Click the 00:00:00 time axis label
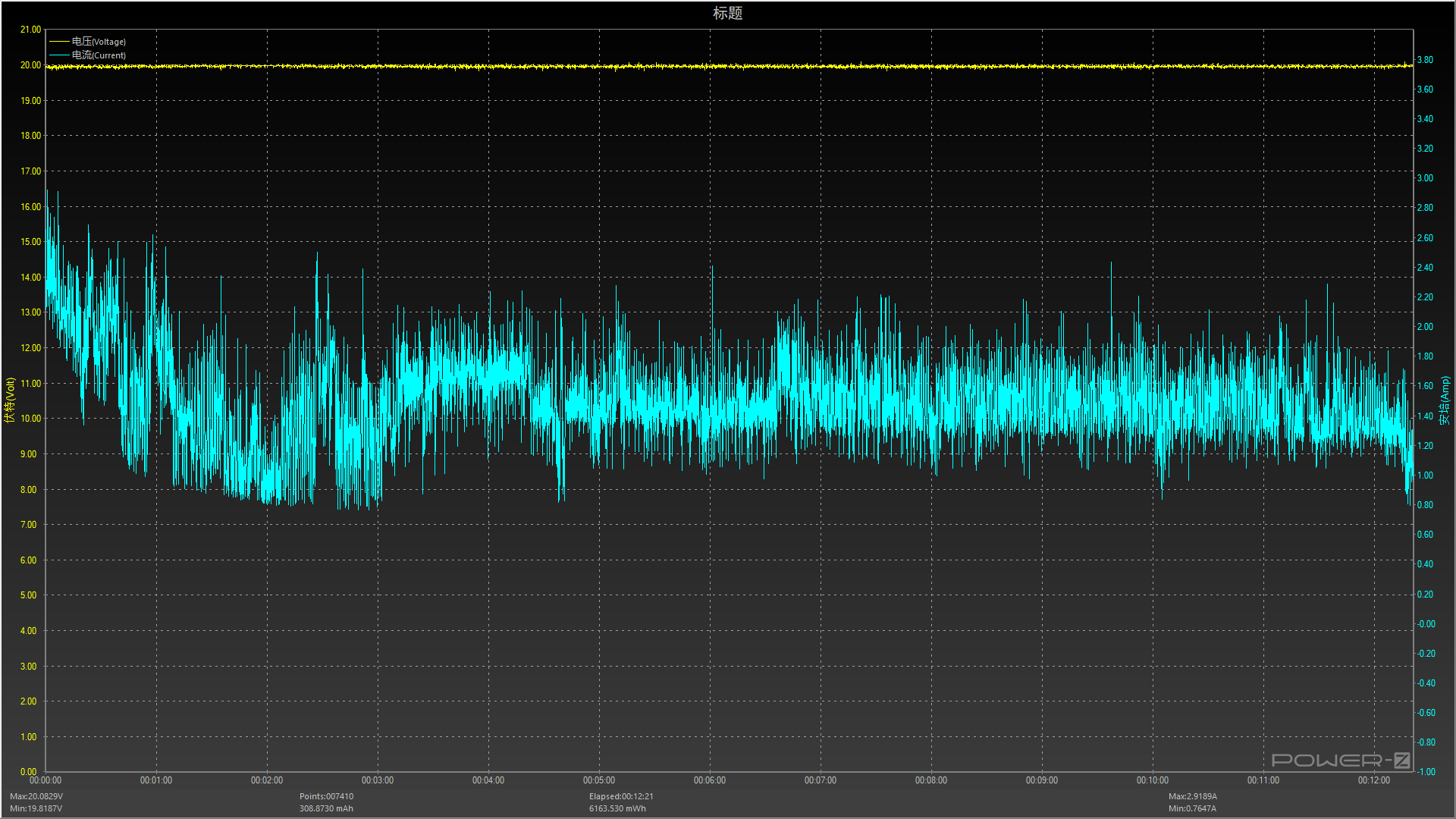Screen dimensions: 1456x819 point(45,780)
